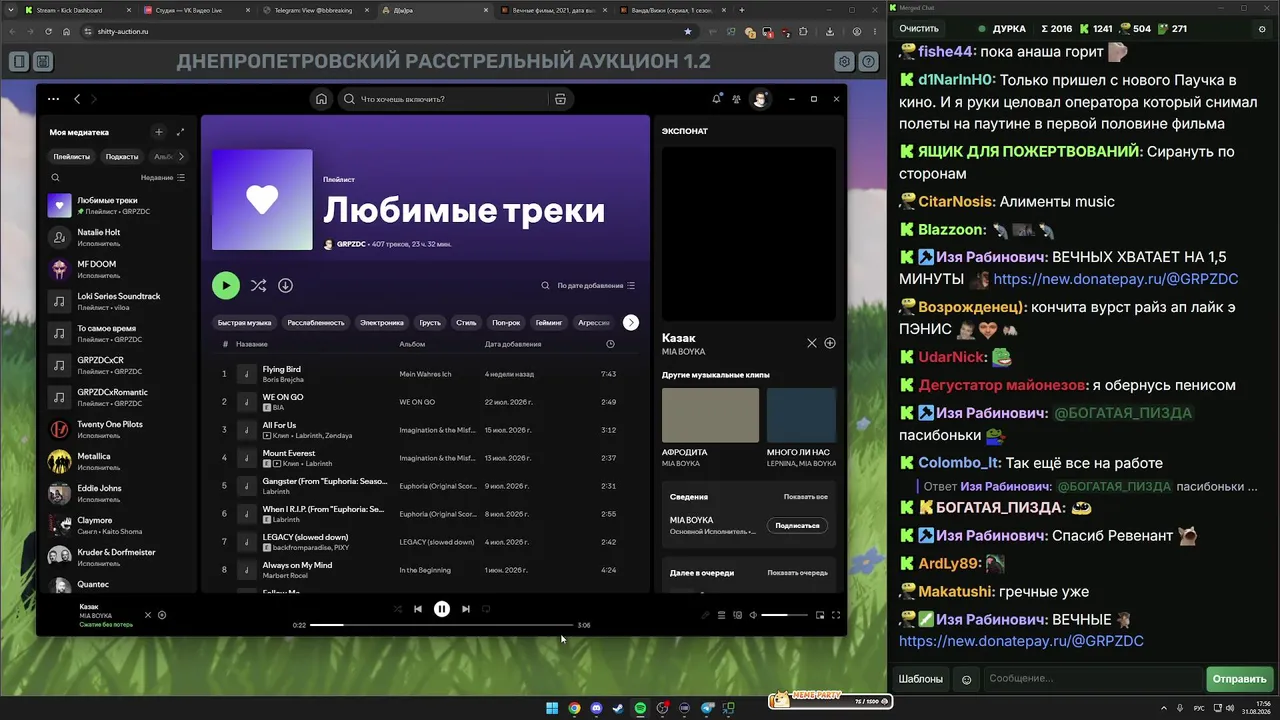The width and height of the screenshot is (1280, 720).
Task: Skip to the previous track
Action: (x=418, y=609)
